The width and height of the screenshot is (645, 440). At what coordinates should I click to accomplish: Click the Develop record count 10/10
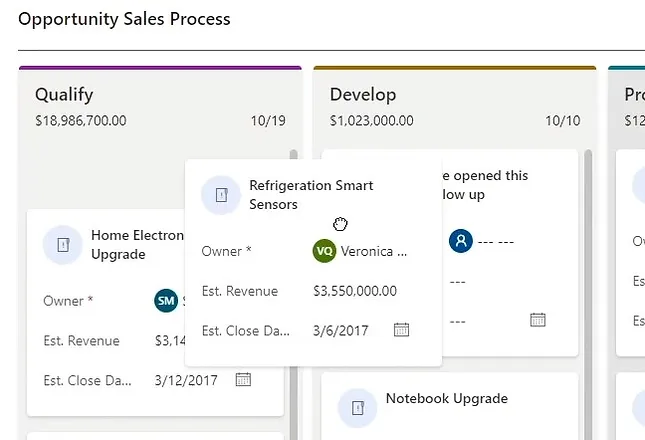coord(563,120)
